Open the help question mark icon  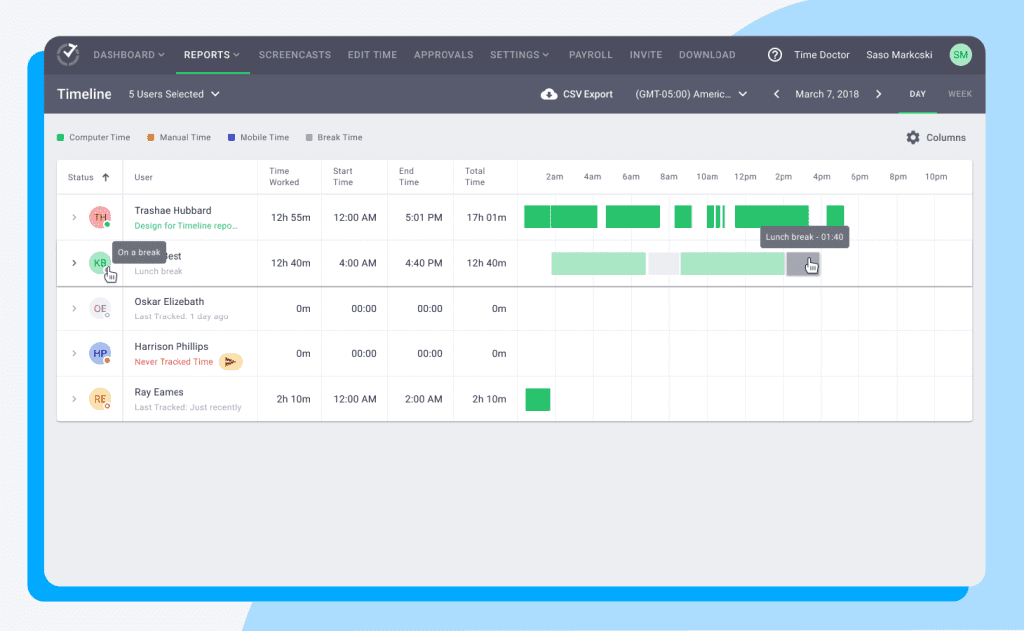pyautogui.click(x=774, y=55)
